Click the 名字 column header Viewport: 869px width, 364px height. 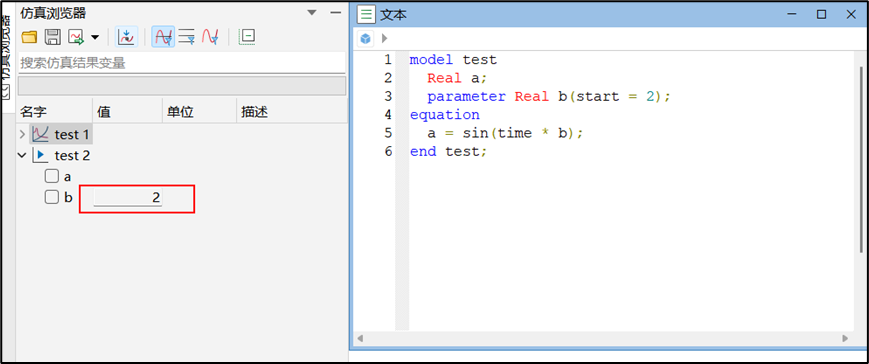click(x=55, y=112)
